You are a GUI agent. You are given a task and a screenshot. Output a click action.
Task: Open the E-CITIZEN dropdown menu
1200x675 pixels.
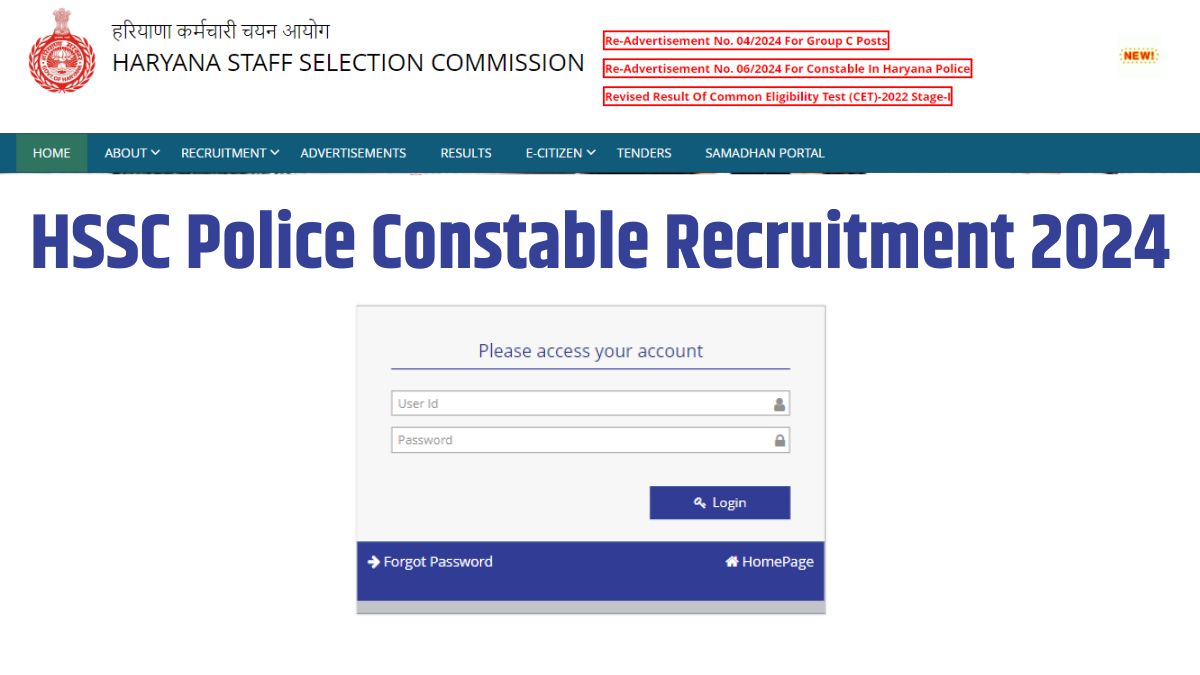click(558, 153)
